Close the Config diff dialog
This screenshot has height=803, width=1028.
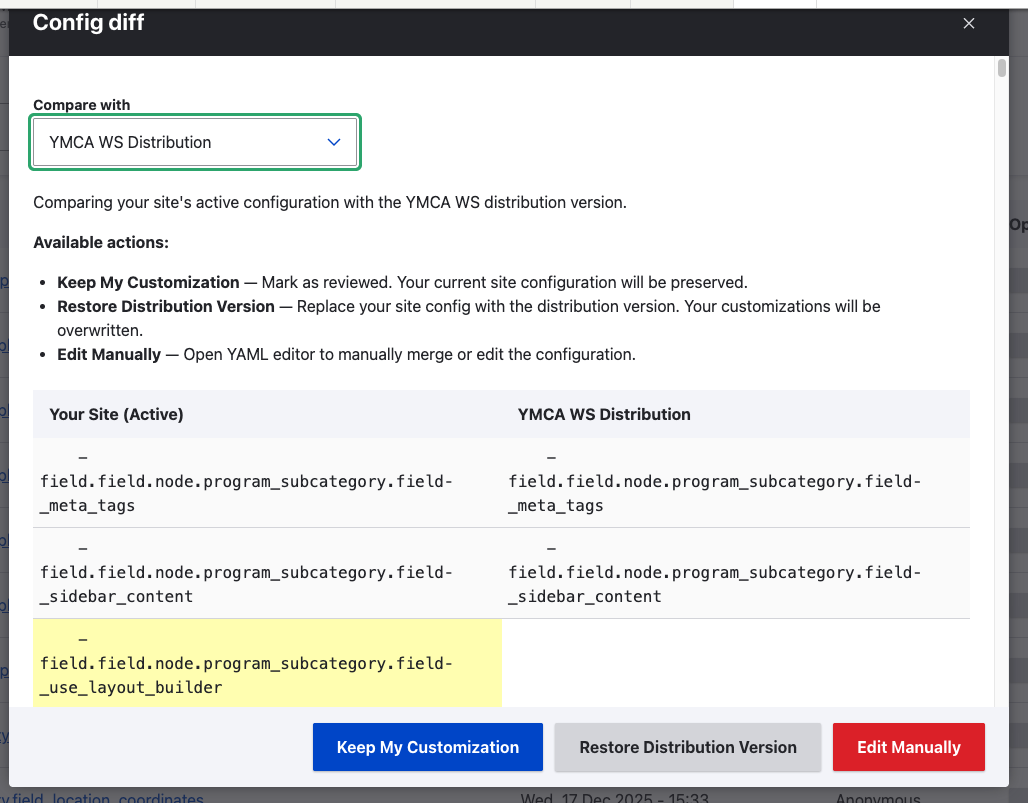point(968,24)
